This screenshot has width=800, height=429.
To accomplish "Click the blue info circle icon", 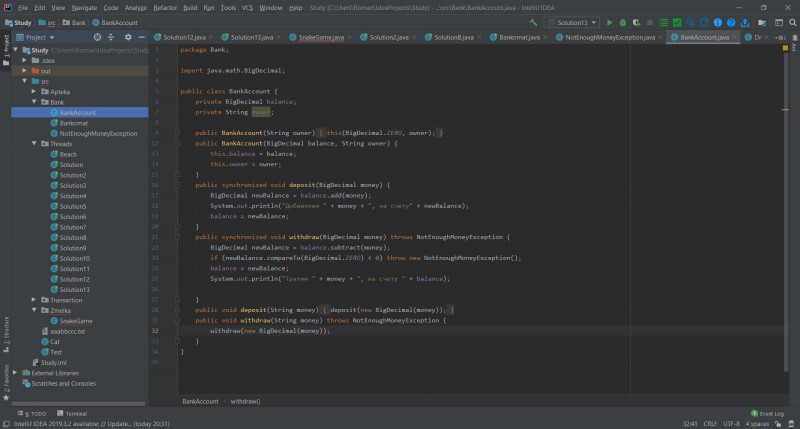I will [x=717, y=22].
